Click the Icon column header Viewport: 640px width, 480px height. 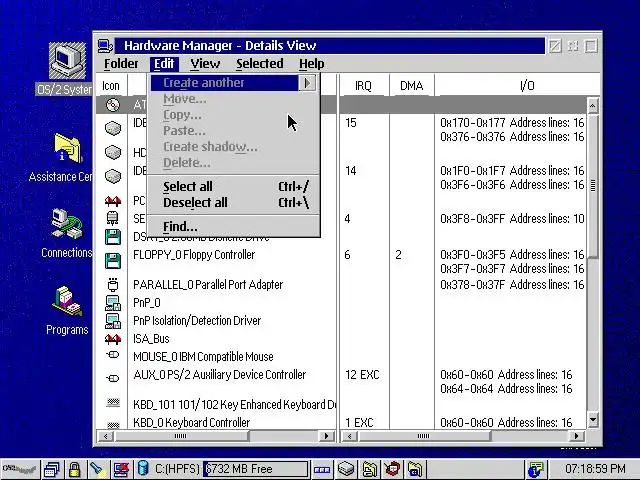111,86
